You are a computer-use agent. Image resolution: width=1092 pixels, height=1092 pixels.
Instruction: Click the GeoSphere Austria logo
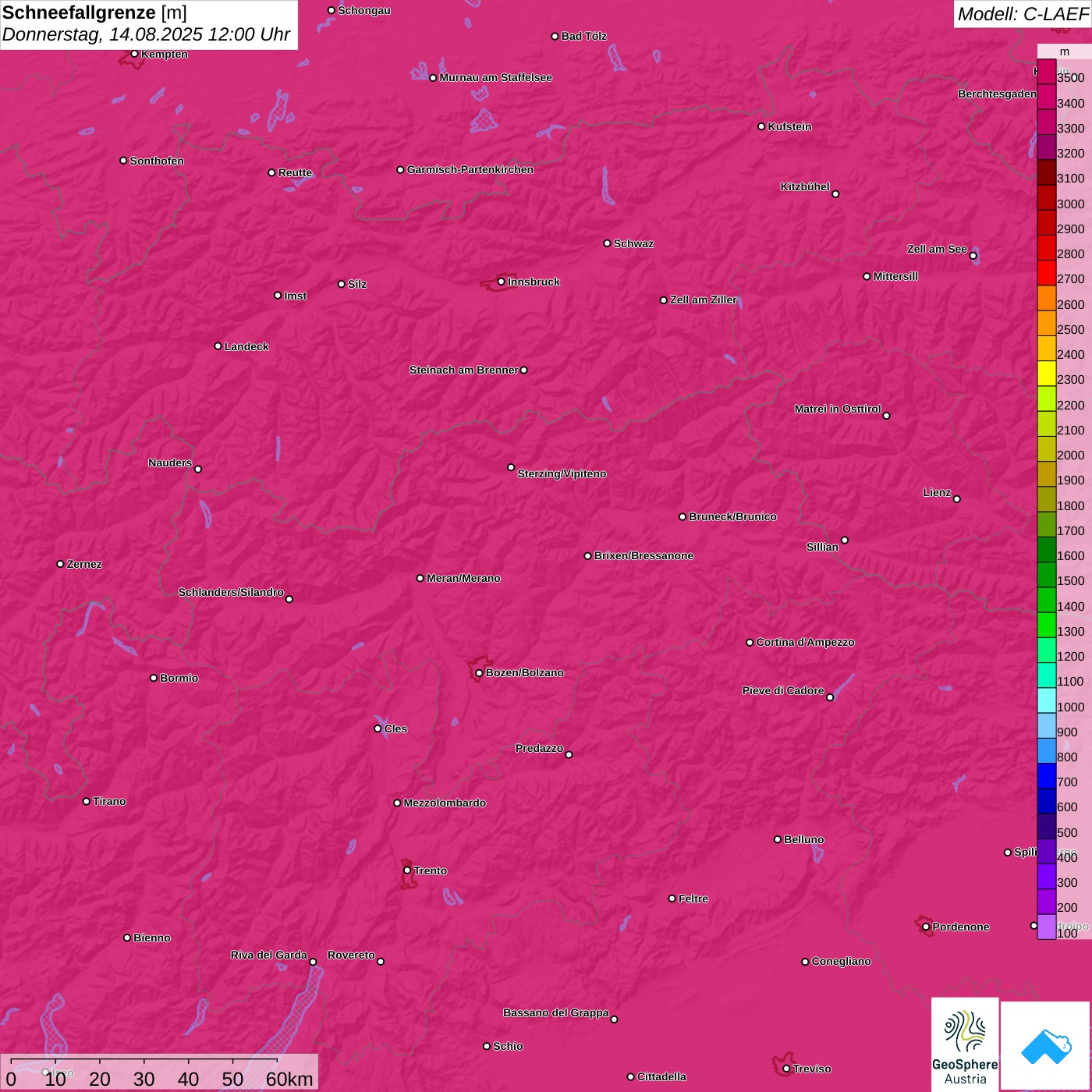[965, 1044]
